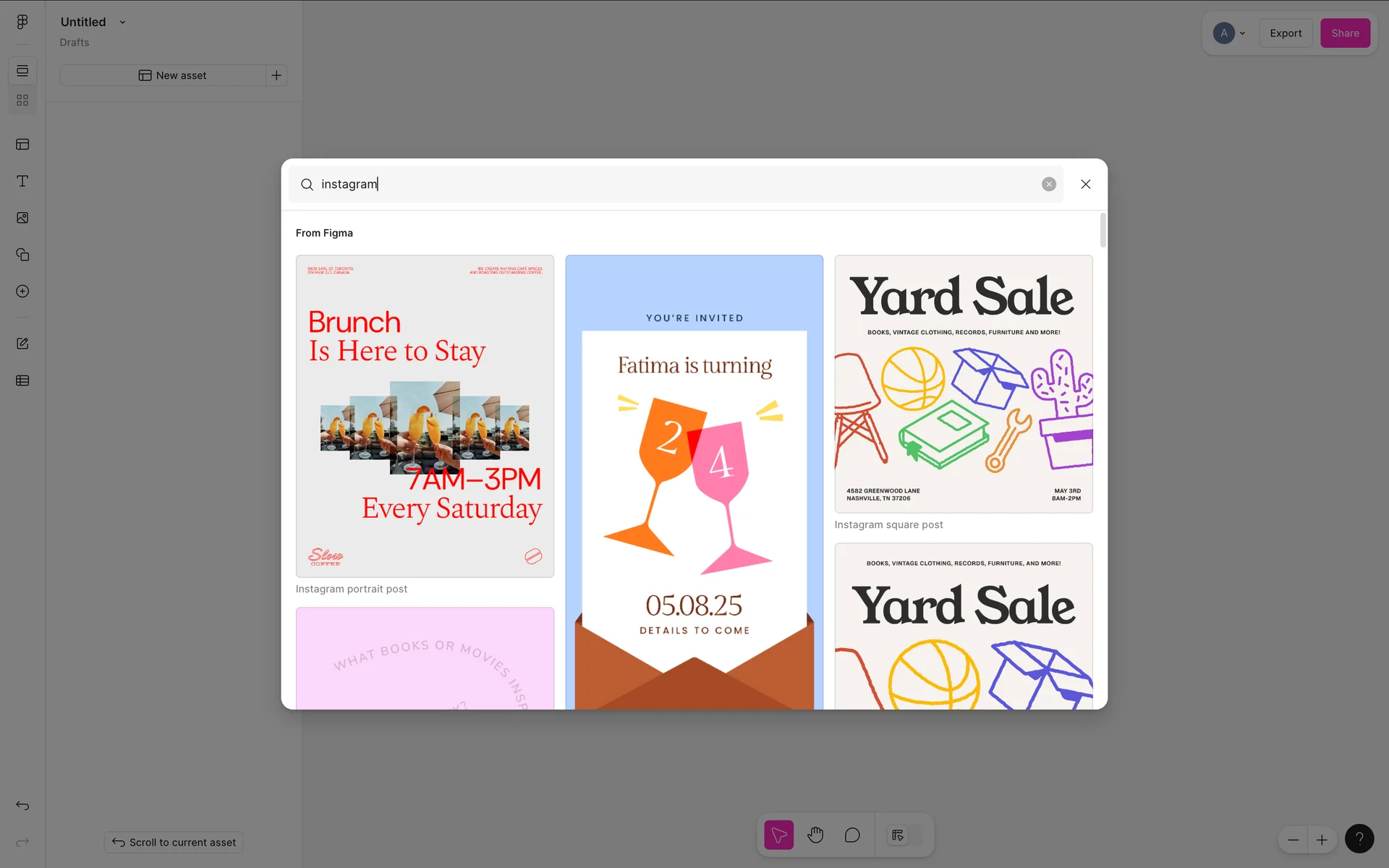Click the plus button beside New asset
The width and height of the screenshot is (1389, 868).
coord(276,75)
